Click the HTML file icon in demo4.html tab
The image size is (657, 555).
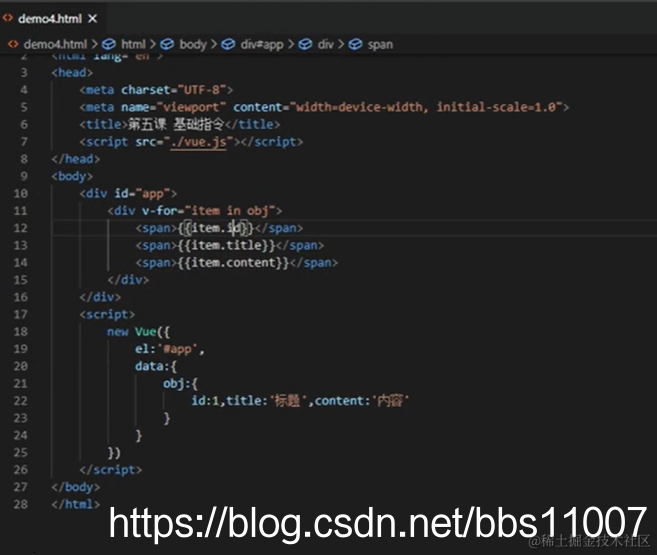coord(8,18)
